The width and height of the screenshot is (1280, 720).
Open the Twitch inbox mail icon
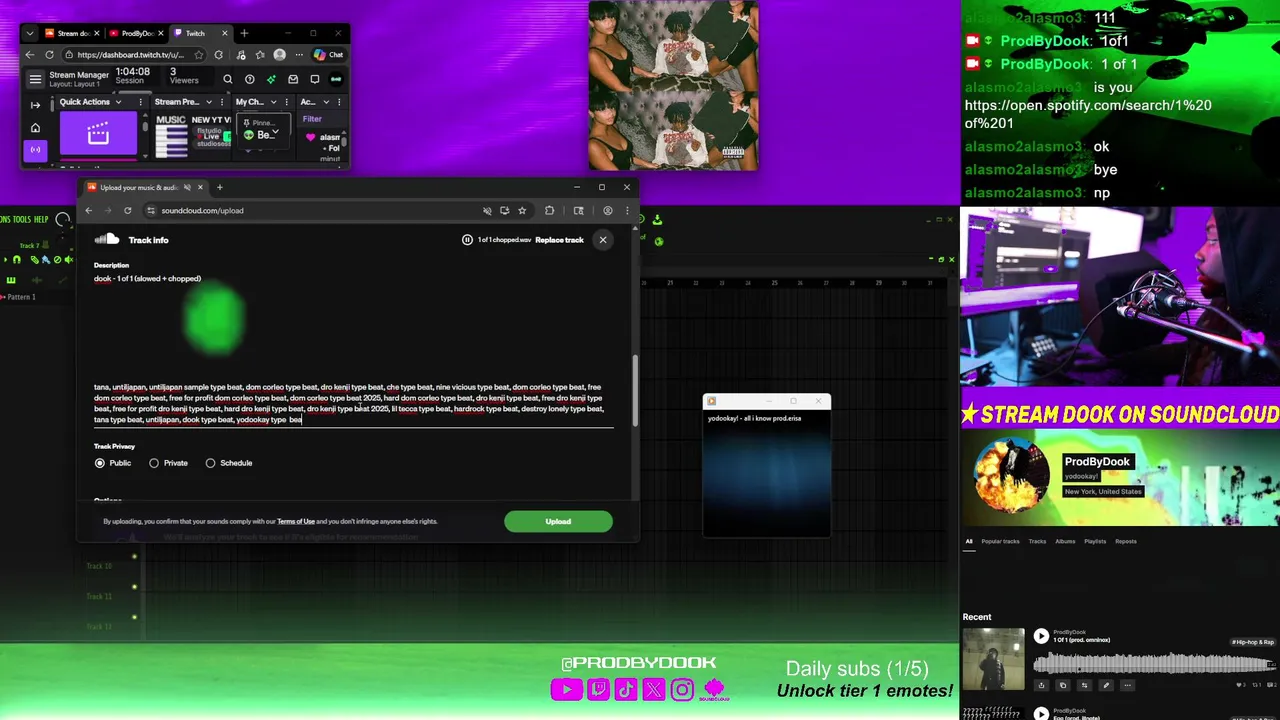tap(293, 79)
